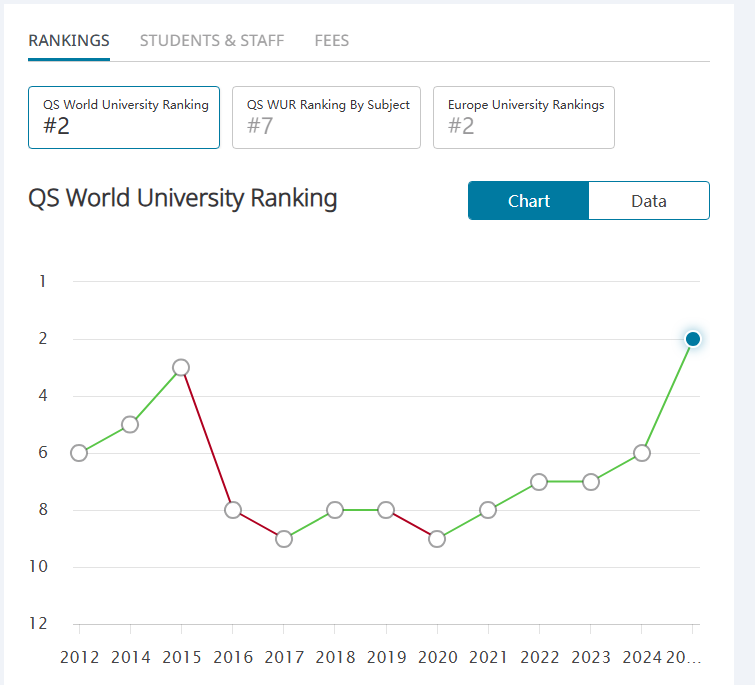Screen dimensions: 755x685
Task: Click the 2024 data point at rank 6
Action: (642, 453)
